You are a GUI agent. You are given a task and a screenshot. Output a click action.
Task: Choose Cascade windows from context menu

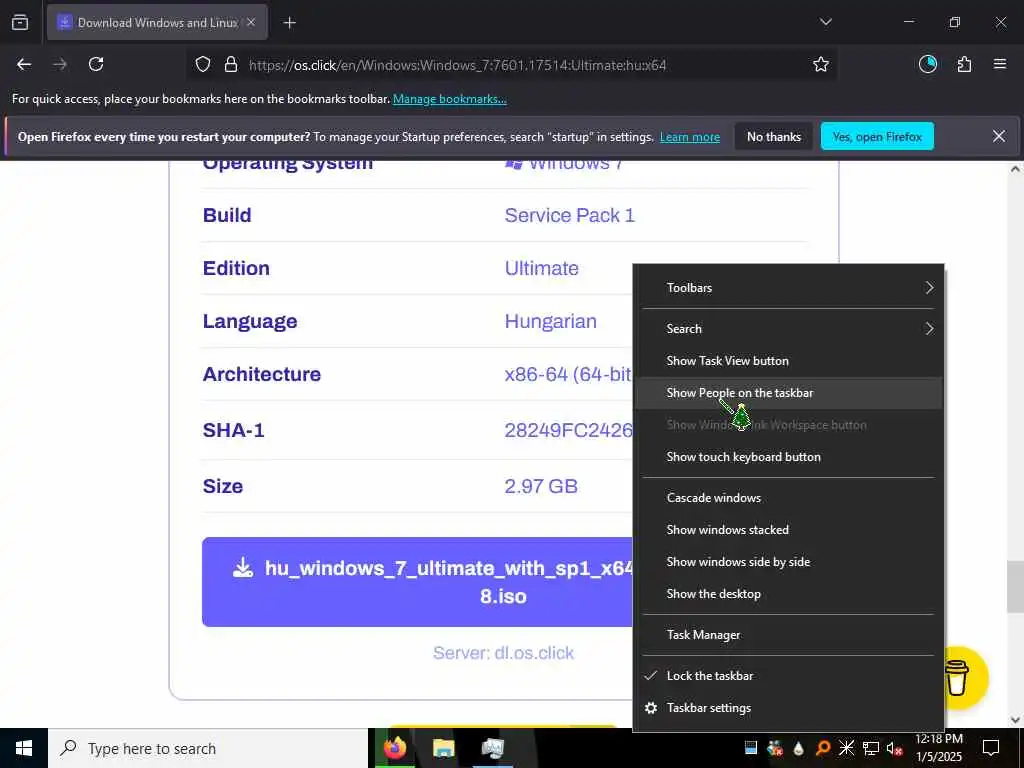[x=789, y=498]
